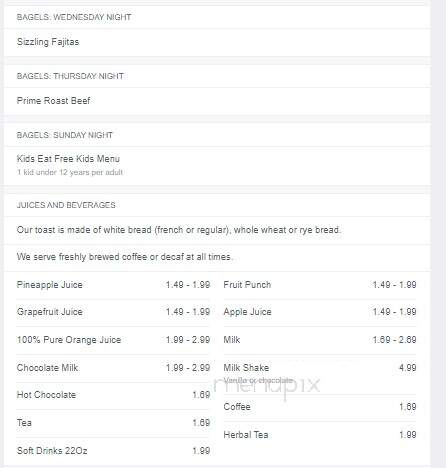Screen dimensions: 446x468
Task: Click the Sizzling Fajitas menu item
Action: (48, 42)
